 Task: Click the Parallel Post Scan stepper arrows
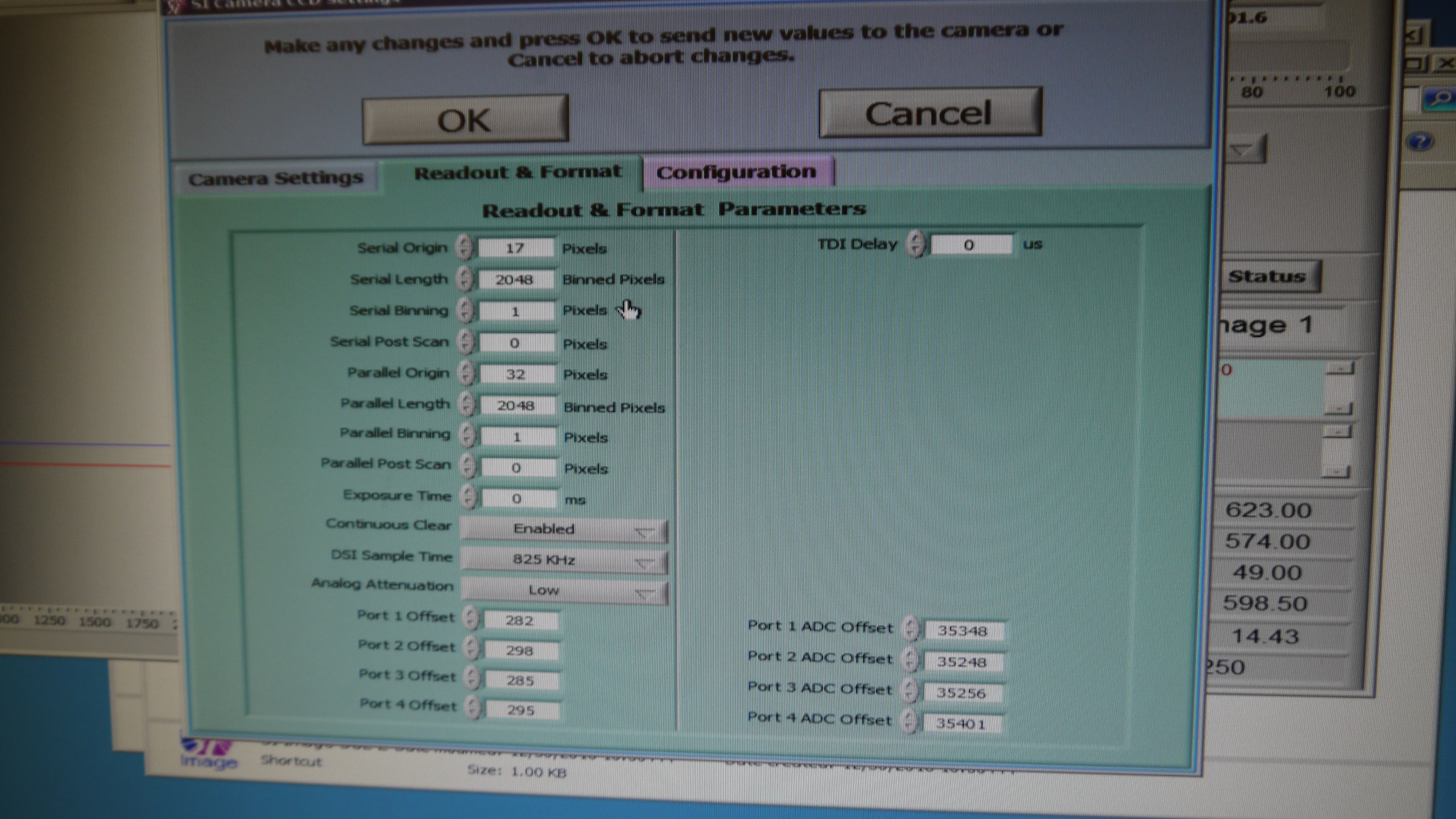click(x=467, y=466)
